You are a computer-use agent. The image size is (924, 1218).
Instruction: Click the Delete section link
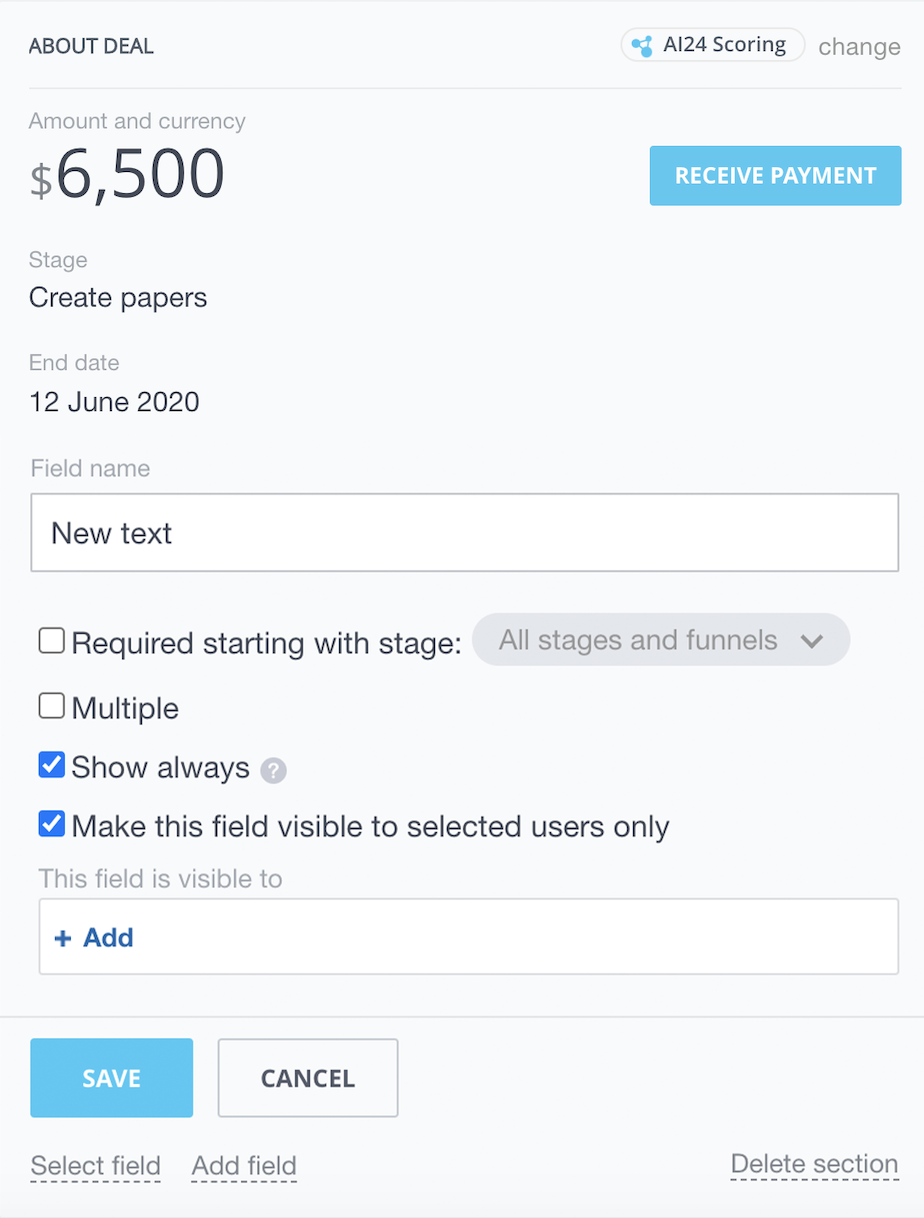pos(815,1164)
